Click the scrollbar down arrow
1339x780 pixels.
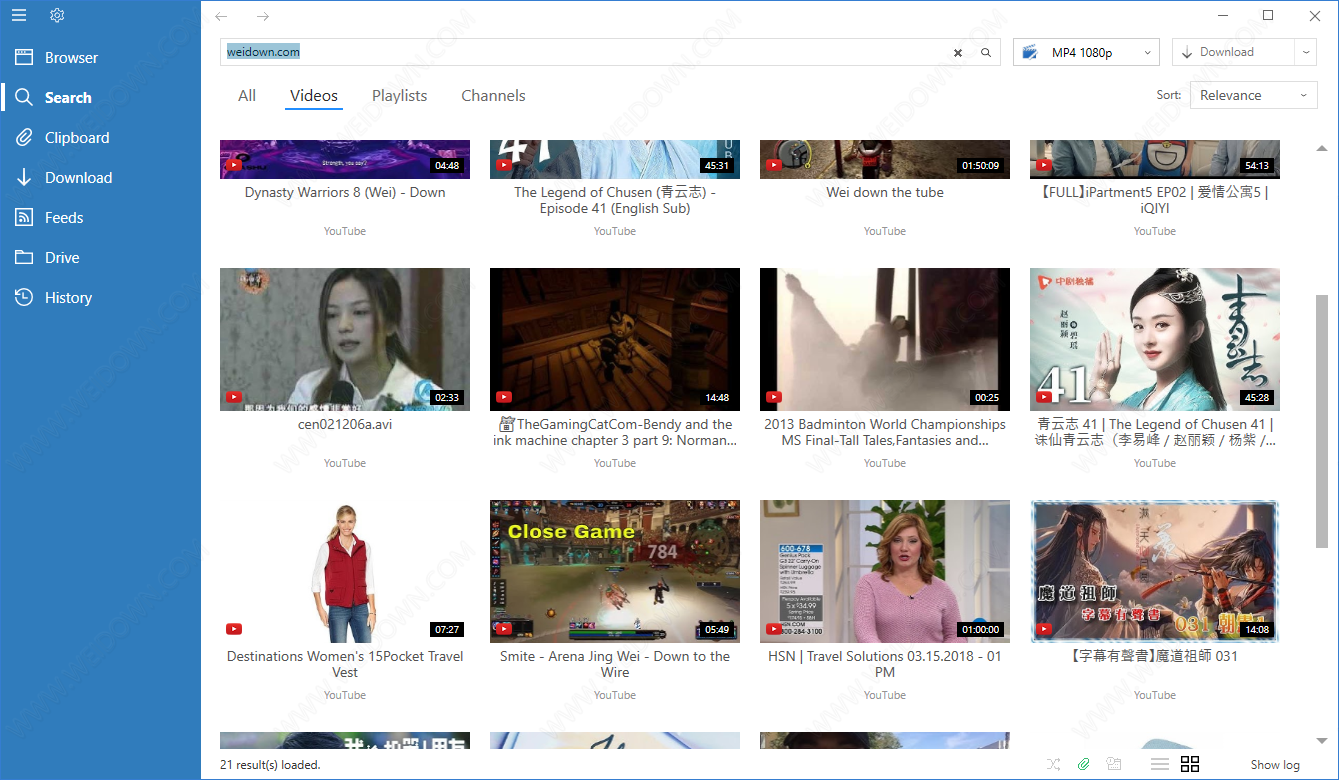(1322, 740)
